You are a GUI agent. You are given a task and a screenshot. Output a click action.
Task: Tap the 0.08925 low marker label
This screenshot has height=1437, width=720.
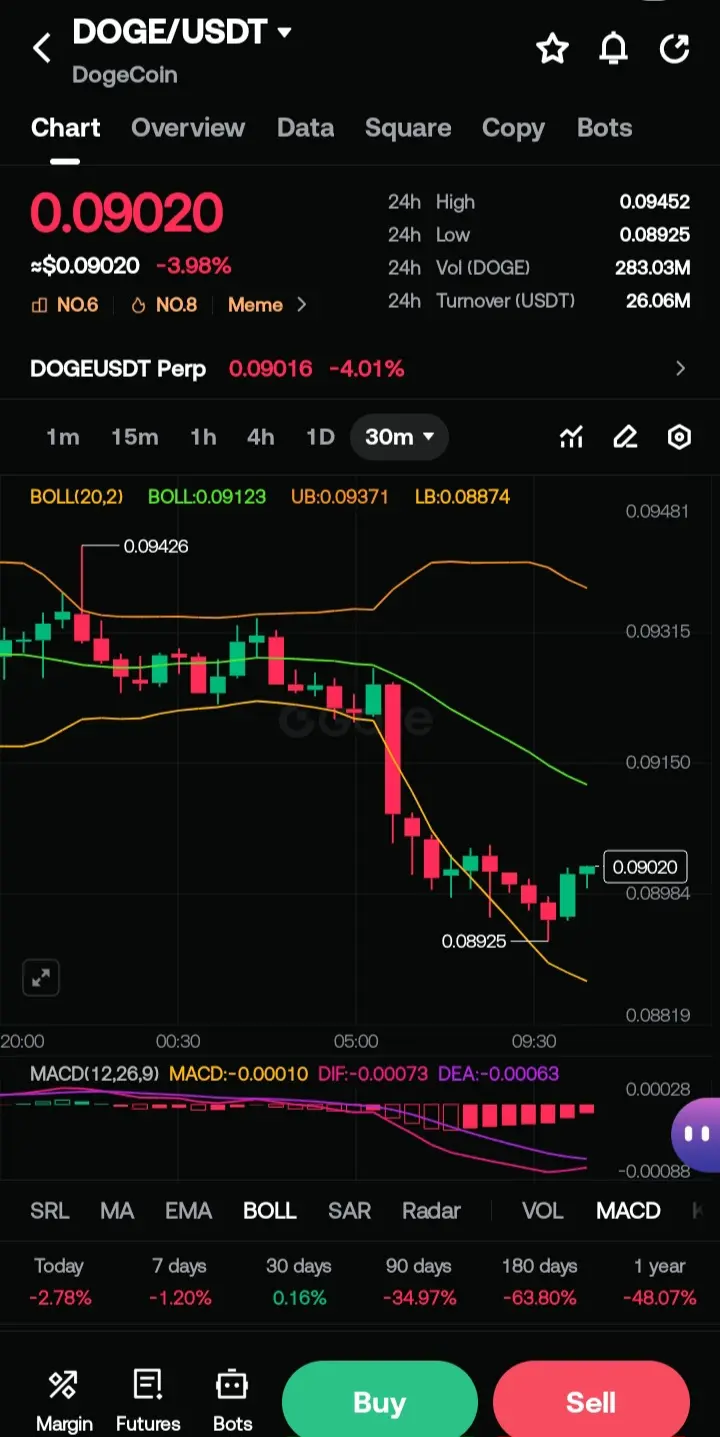pos(474,941)
